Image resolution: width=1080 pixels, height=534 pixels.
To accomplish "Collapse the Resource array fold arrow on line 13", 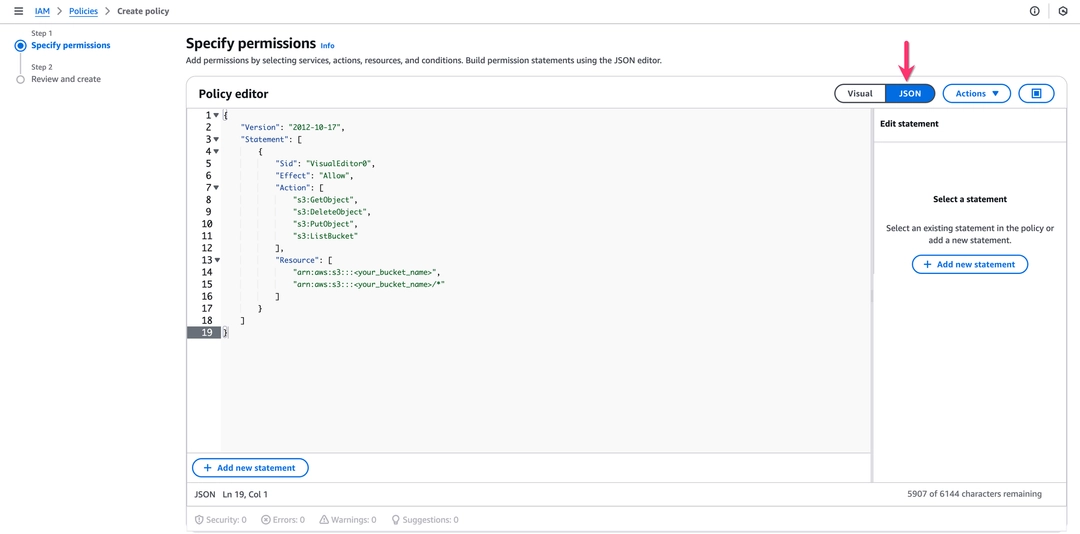I will [216, 260].
